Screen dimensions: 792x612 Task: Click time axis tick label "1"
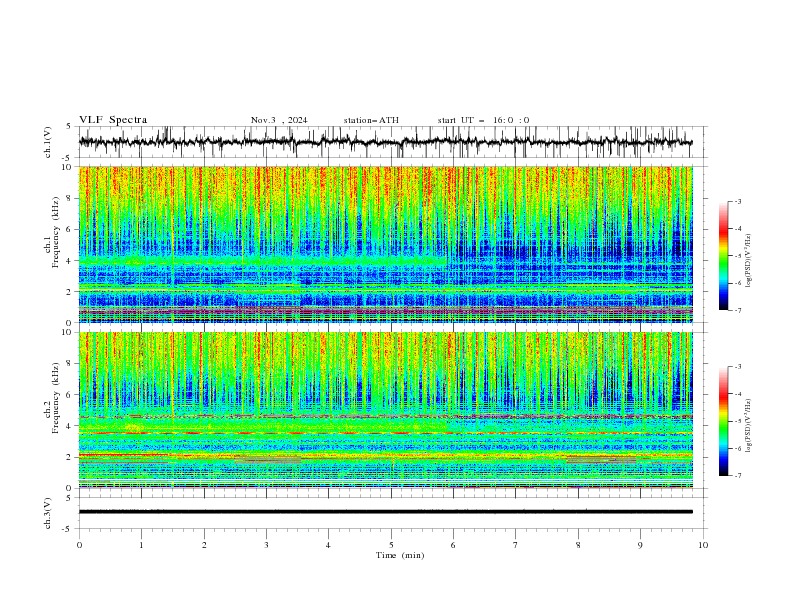[141, 545]
